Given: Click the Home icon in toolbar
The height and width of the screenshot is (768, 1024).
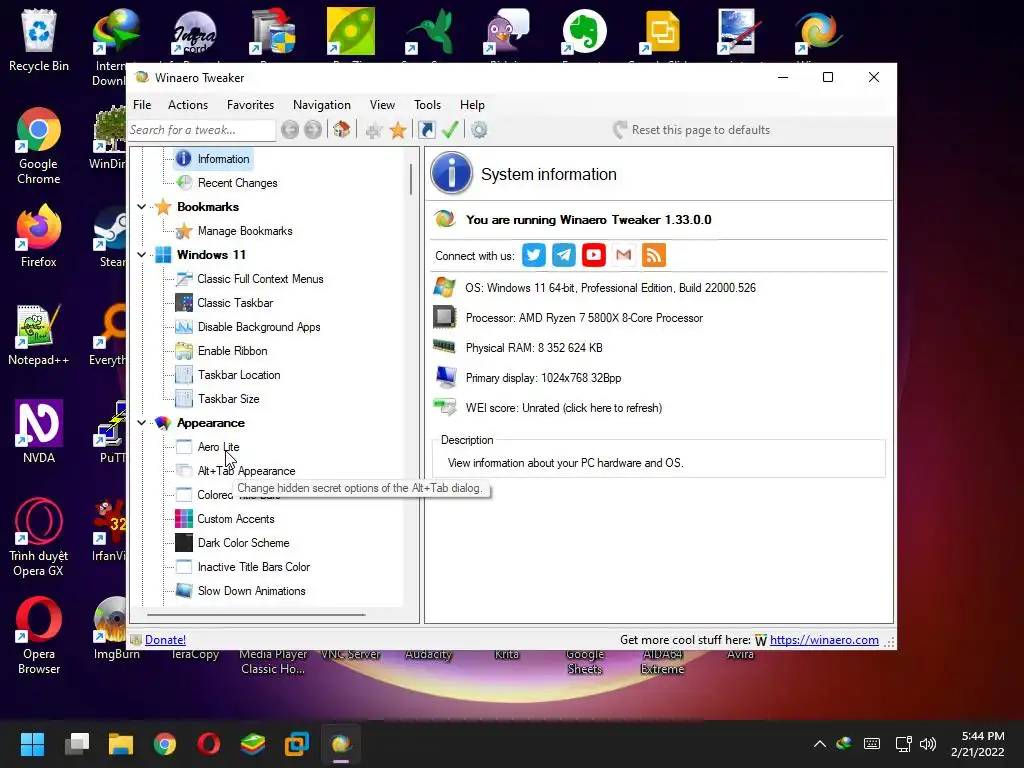Looking at the screenshot, I should (342, 129).
